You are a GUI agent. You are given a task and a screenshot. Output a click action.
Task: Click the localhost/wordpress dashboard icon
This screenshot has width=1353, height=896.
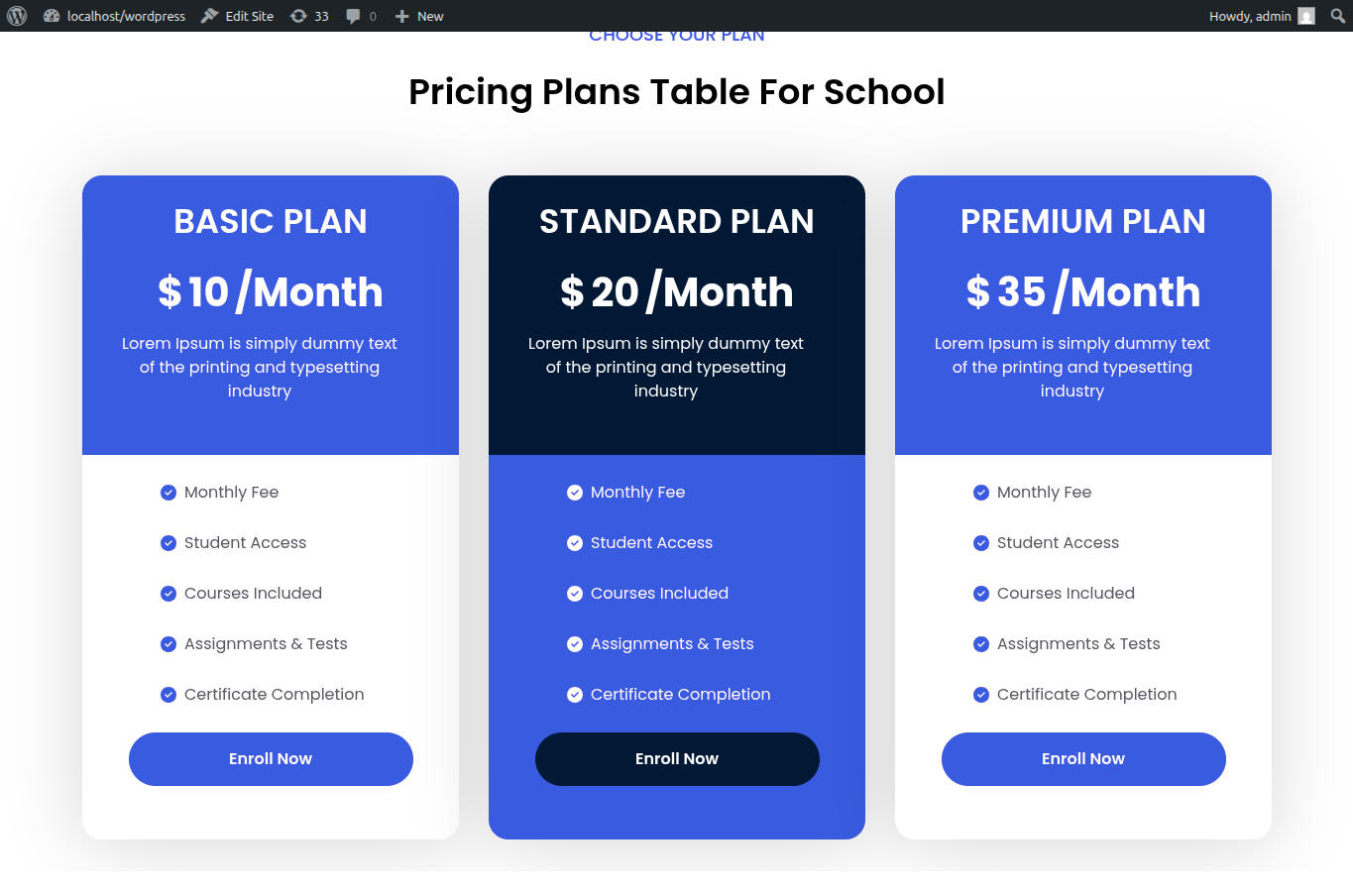pyautogui.click(x=52, y=16)
